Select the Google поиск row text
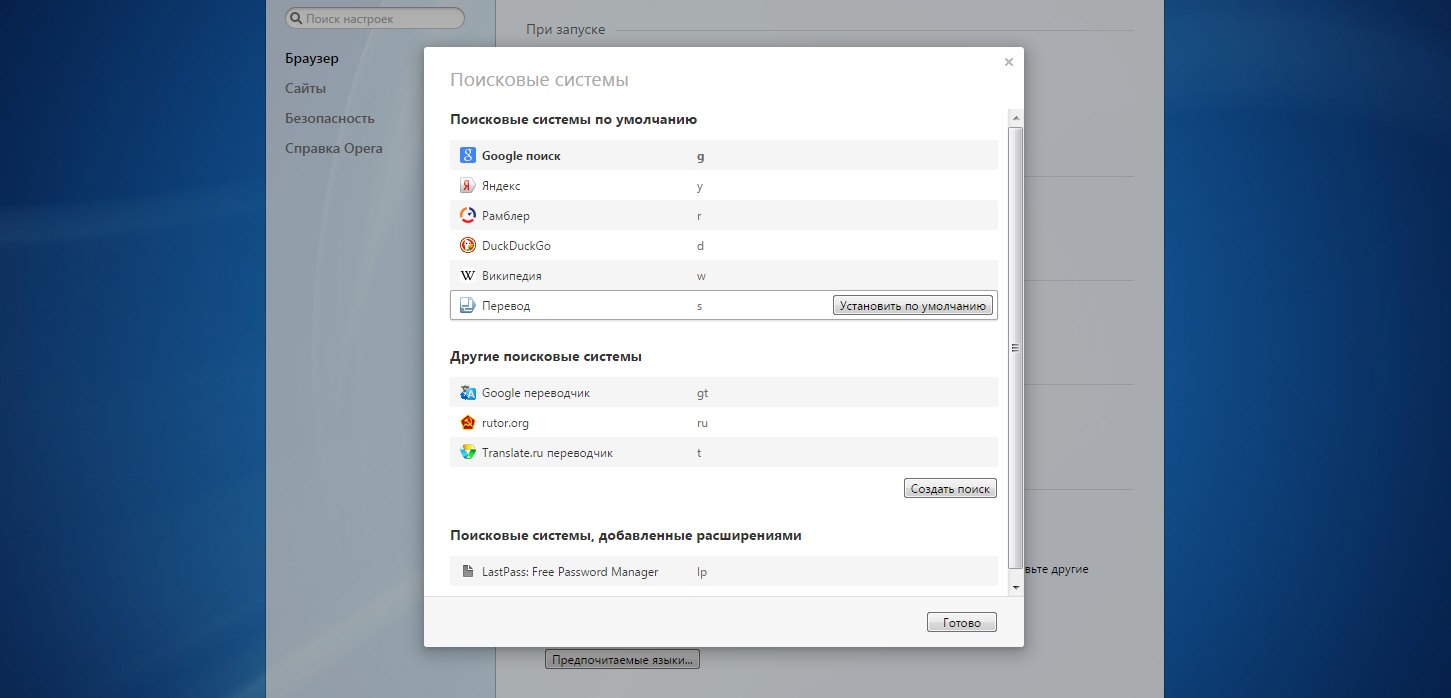 (x=521, y=156)
